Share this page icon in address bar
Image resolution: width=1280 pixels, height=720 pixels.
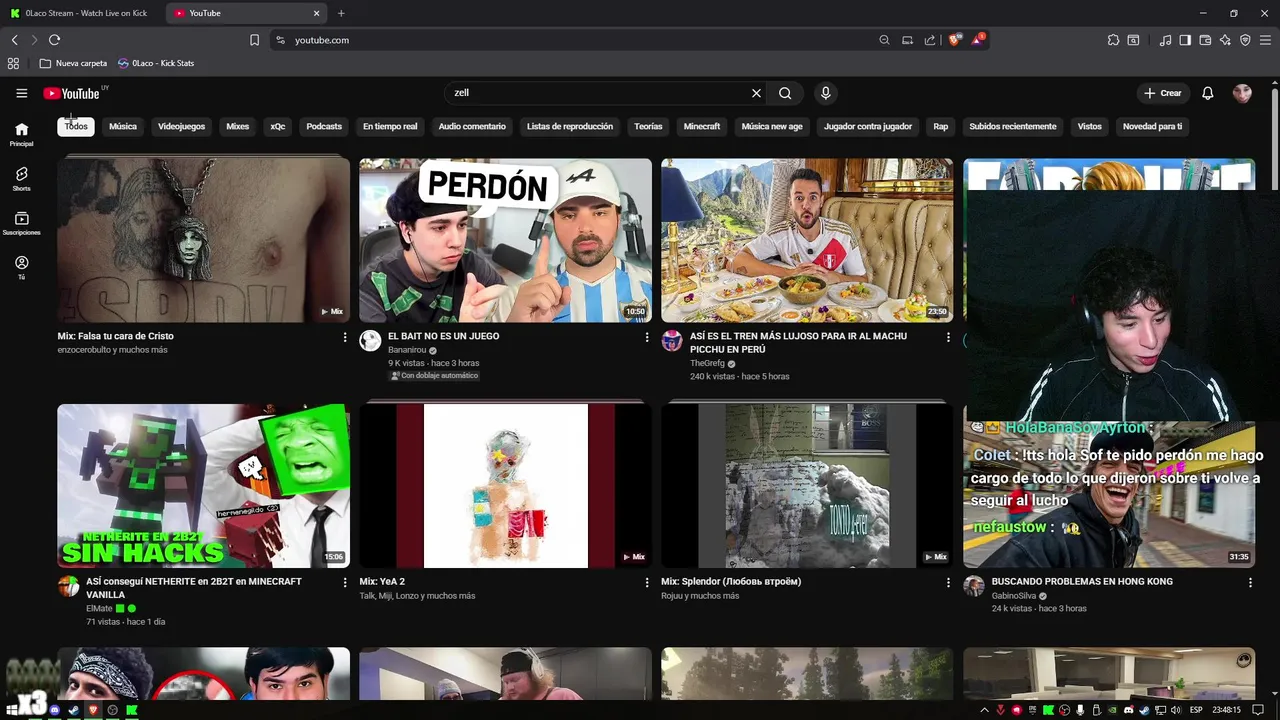coord(930,40)
